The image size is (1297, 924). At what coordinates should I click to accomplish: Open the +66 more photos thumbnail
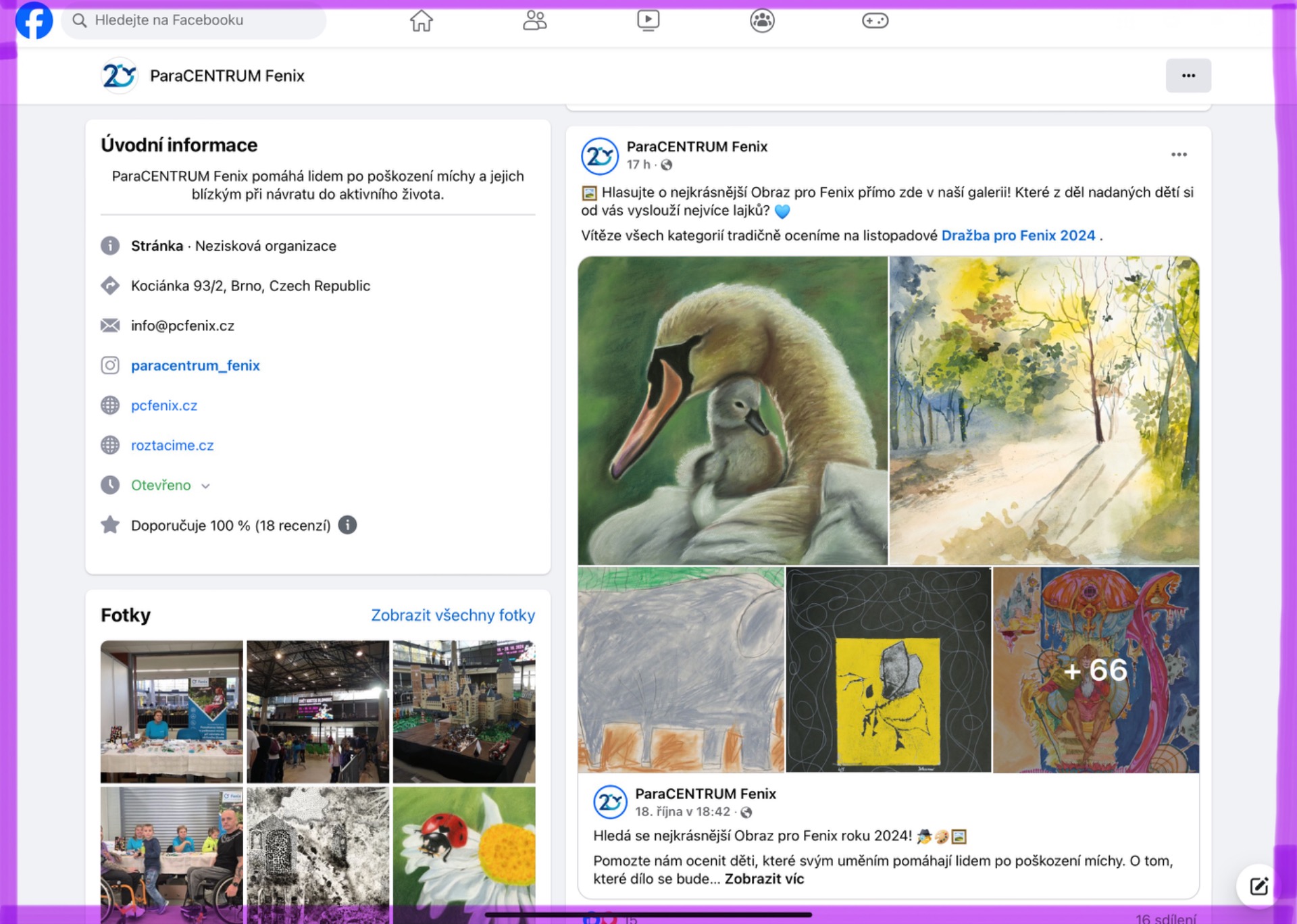[x=1095, y=669]
